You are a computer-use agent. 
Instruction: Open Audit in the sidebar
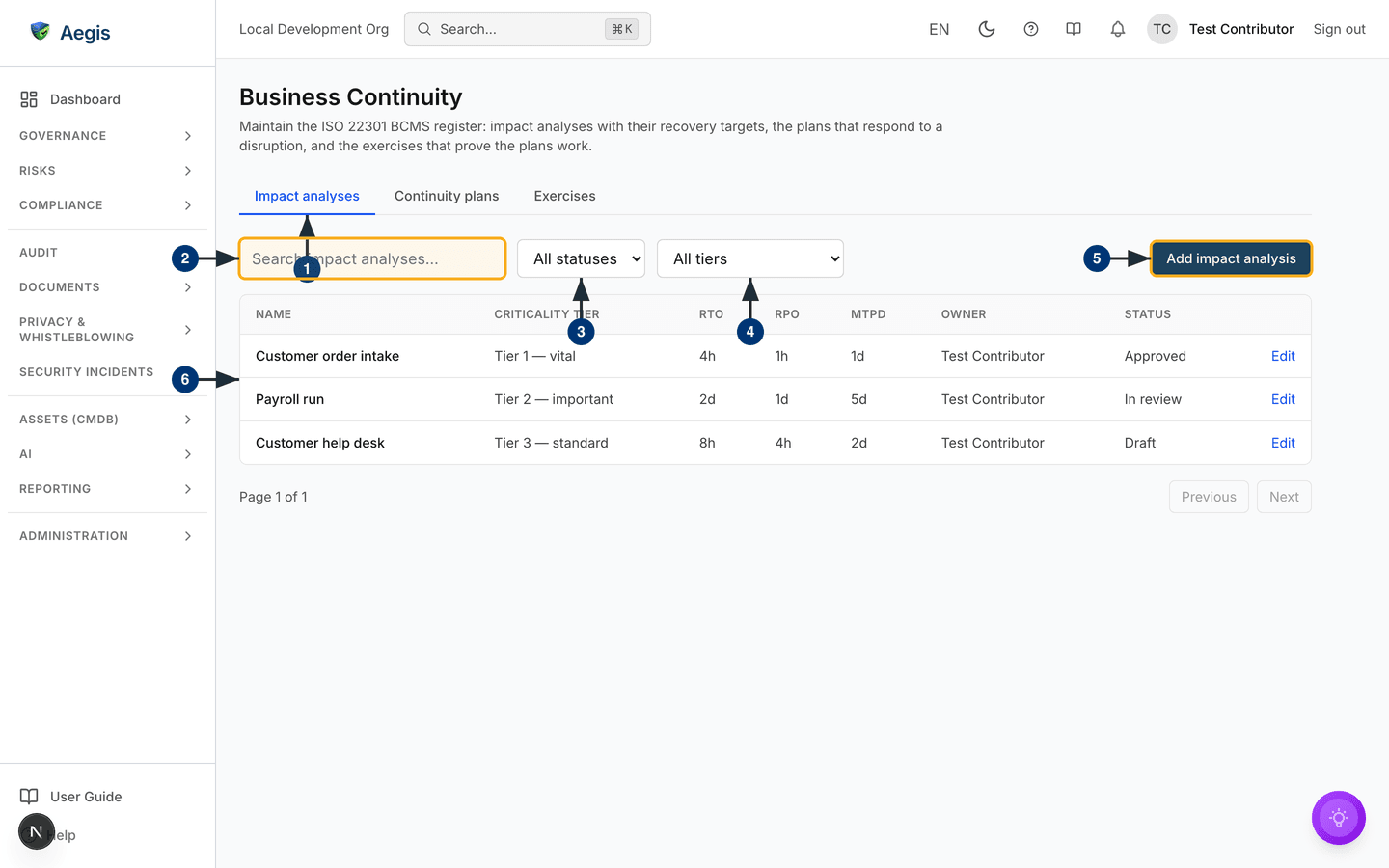[39, 253]
